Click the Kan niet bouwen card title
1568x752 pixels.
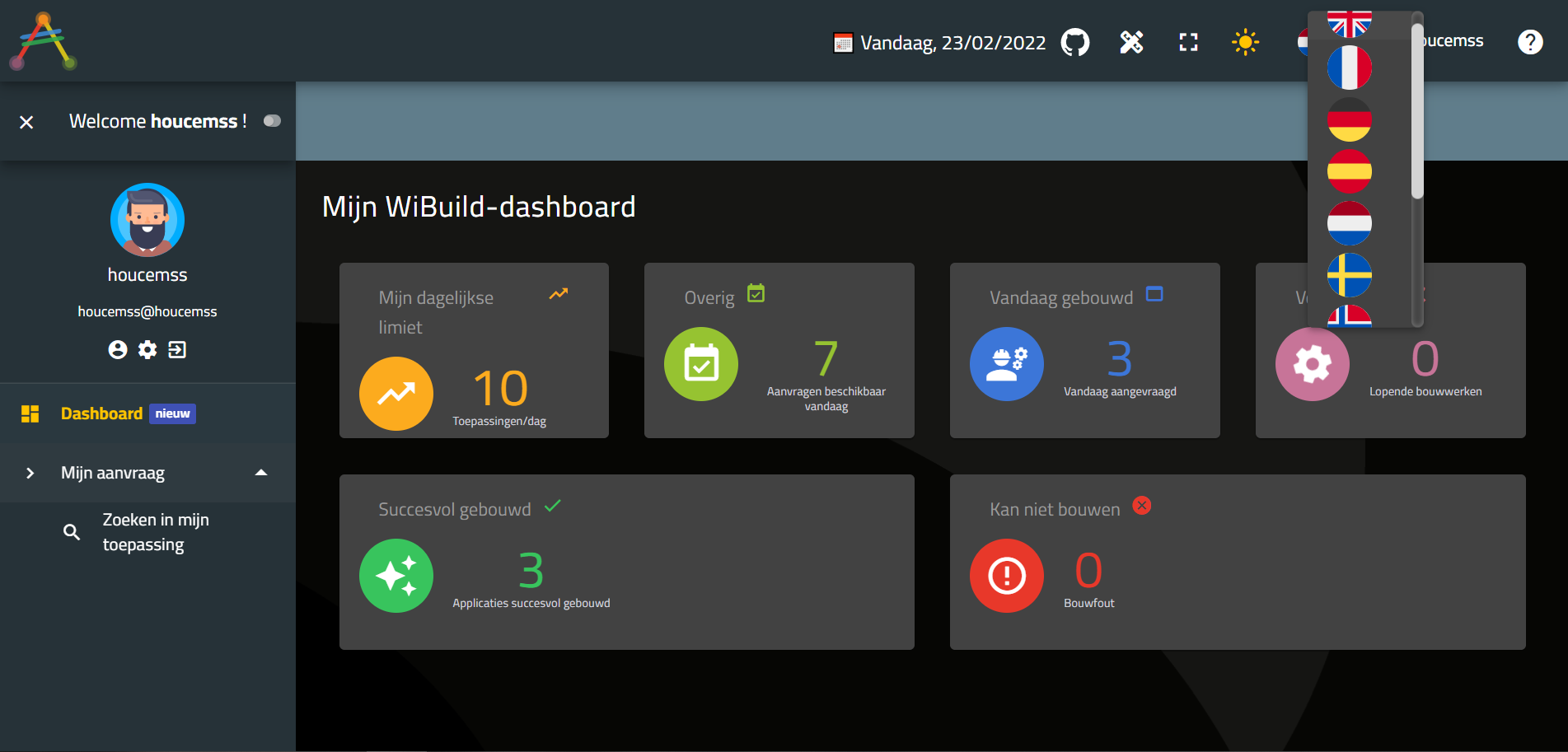1055,510
